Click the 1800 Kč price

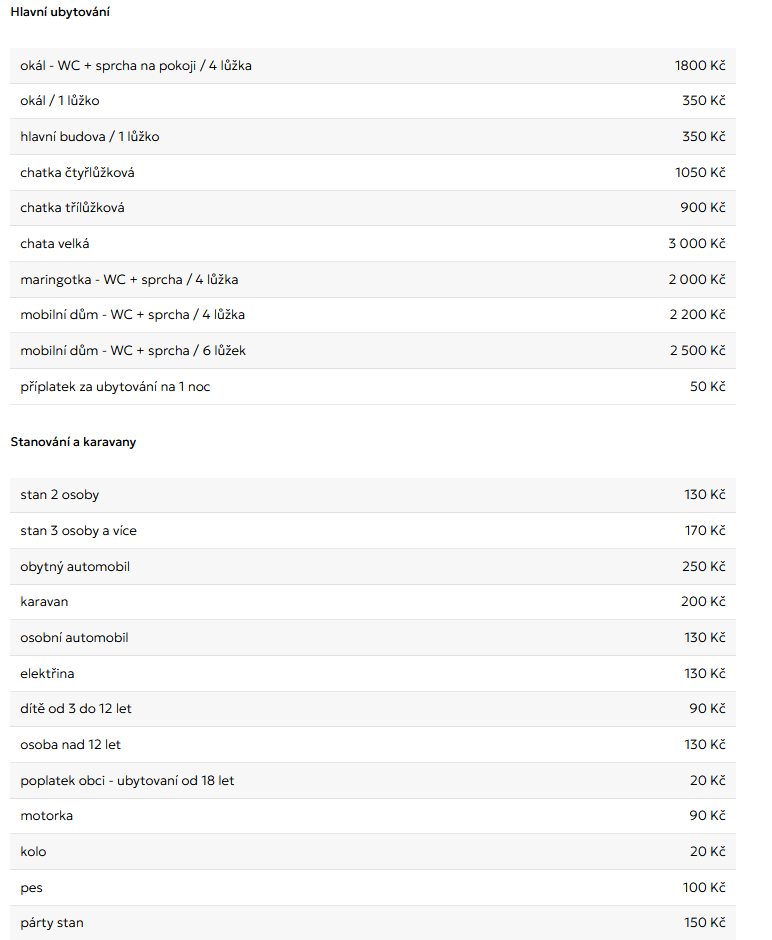click(700, 66)
